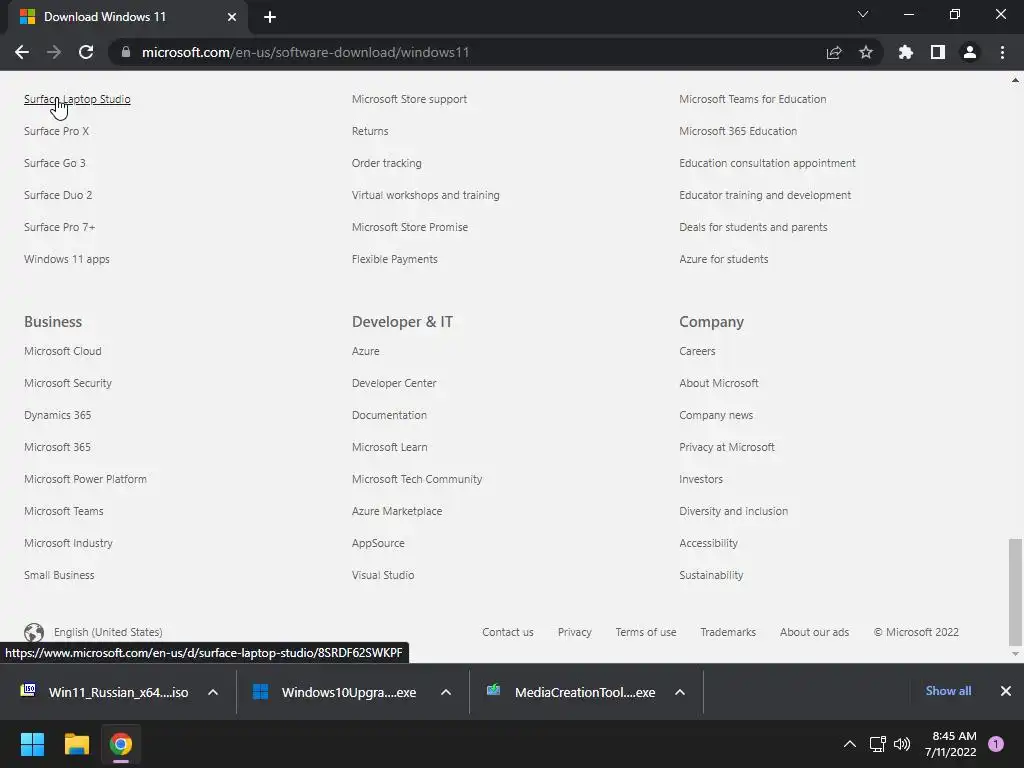
Task: Click the padlock site info icon
Action: 126,52
